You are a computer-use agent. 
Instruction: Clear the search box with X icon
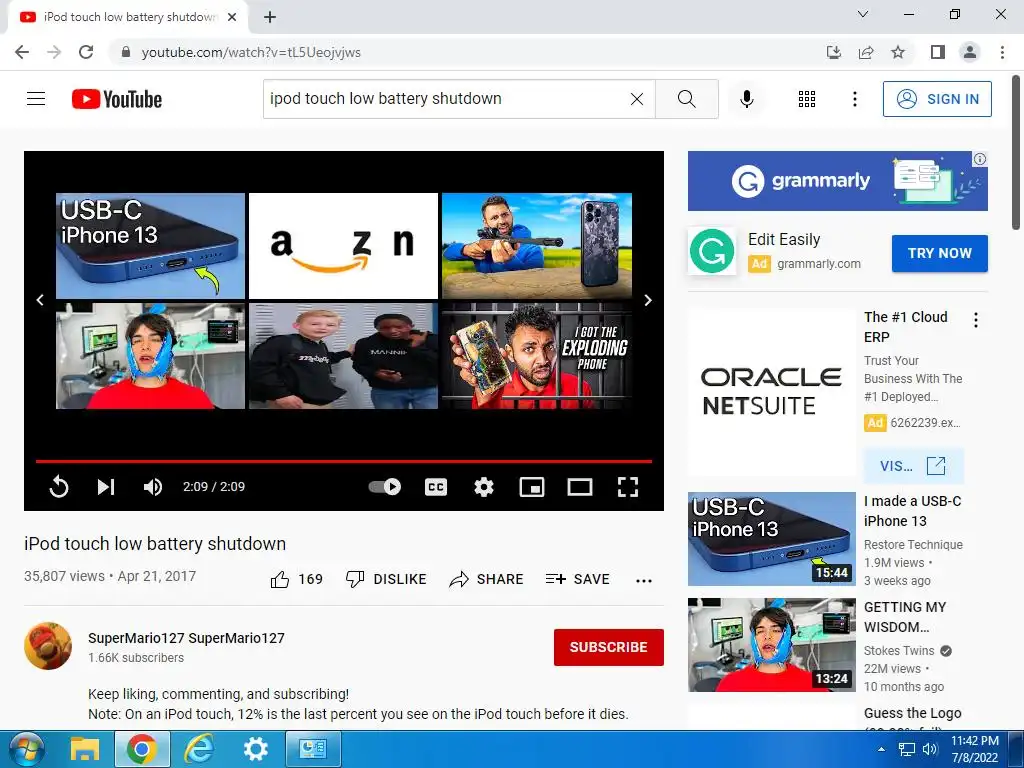point(637,99)
